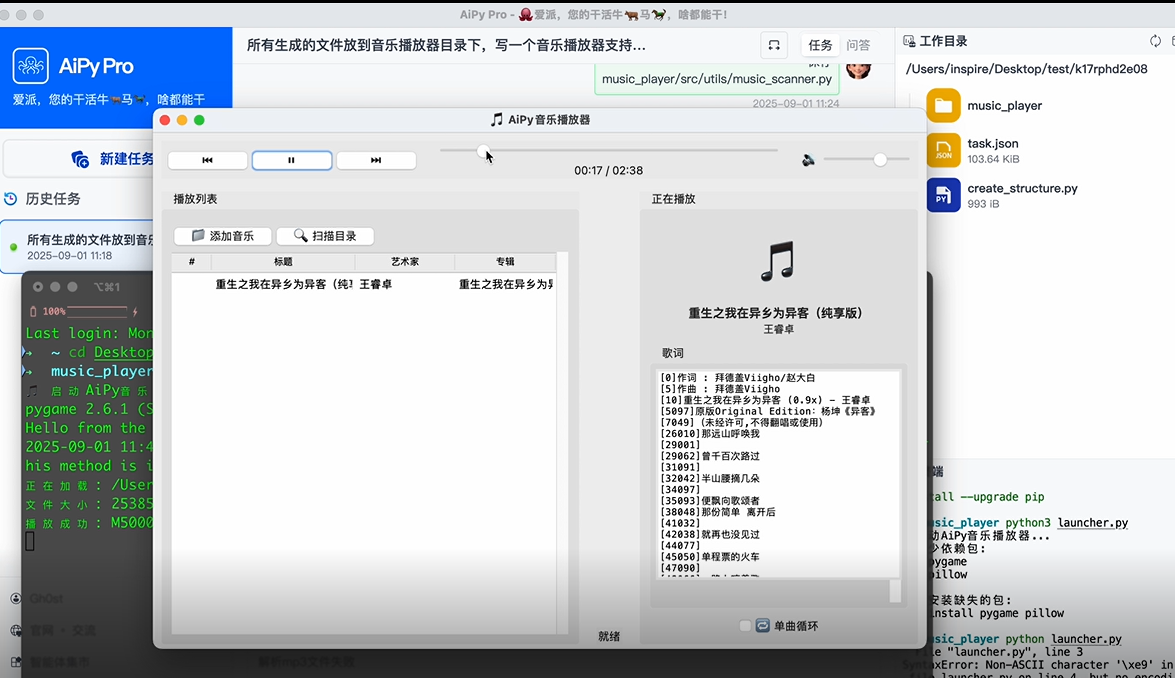This screenshot has width=1175, height=678.
Task: Click the 新建任务 new task button
Action: tap(112, 159)
